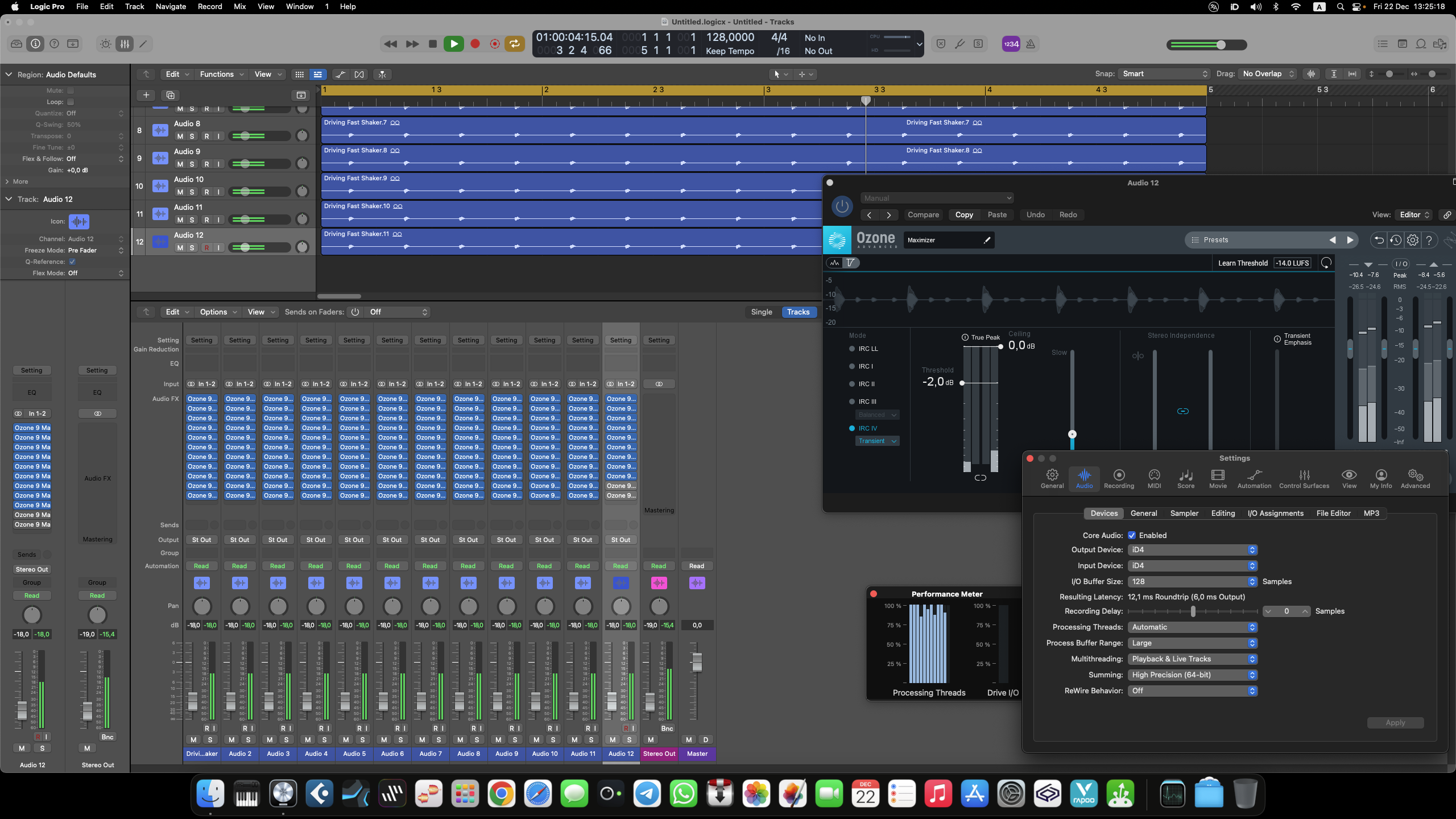
Task: Click the stereo link icon in Ozone
Action: [1182, 411]
